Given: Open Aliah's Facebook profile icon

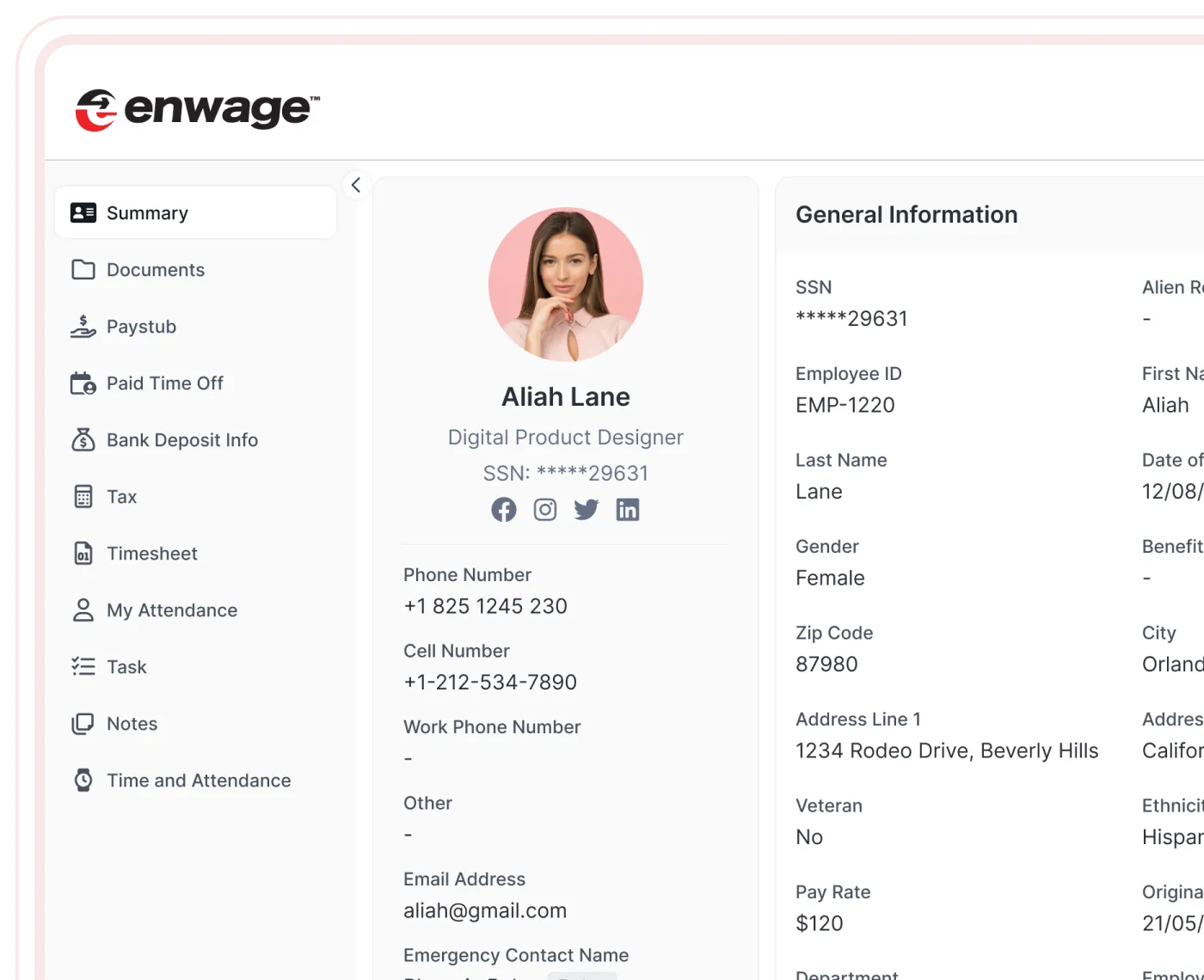Looking at the screenshot, I should 504,509.
